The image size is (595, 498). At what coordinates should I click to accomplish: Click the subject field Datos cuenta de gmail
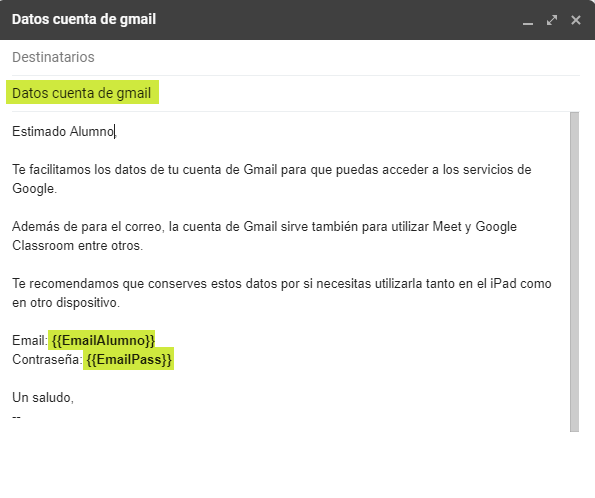296,93
